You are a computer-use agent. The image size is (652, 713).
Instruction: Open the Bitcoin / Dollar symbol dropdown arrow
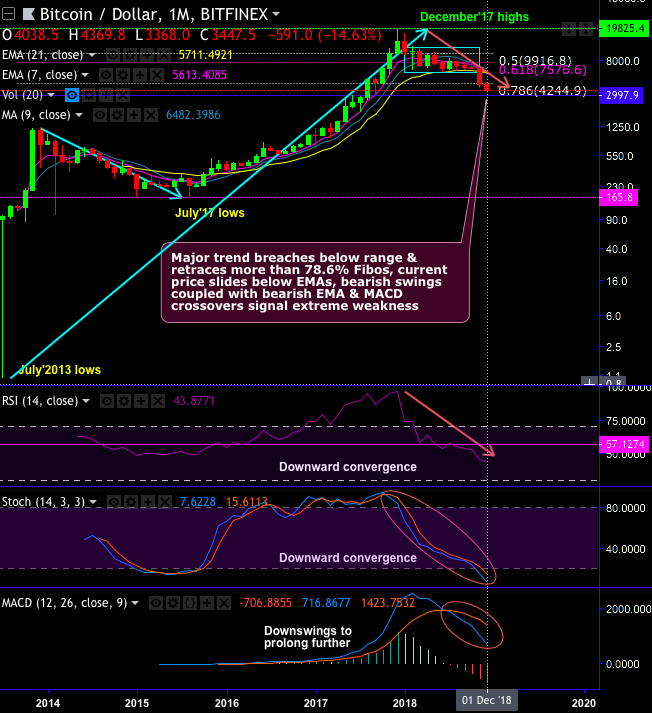point(276,15)
